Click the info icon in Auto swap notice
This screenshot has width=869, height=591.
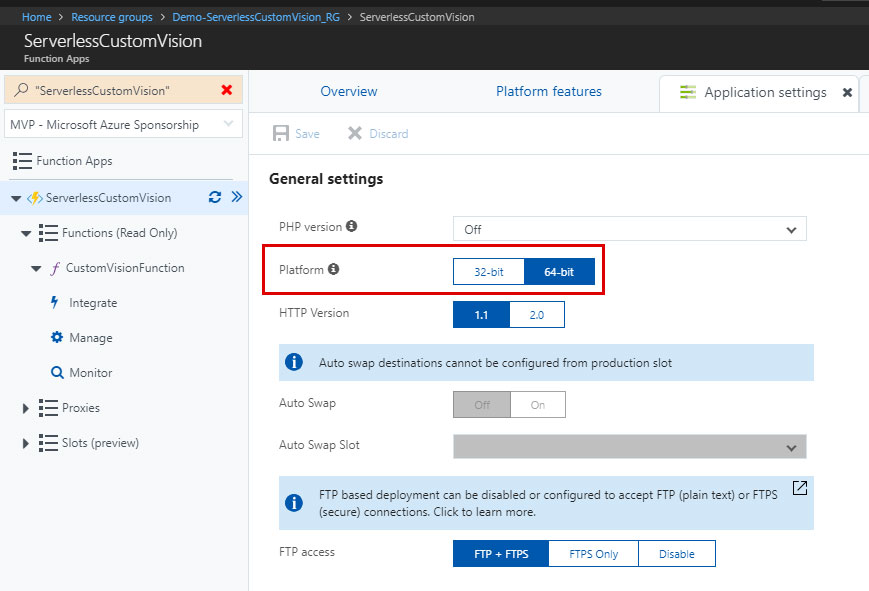point(294,362)
